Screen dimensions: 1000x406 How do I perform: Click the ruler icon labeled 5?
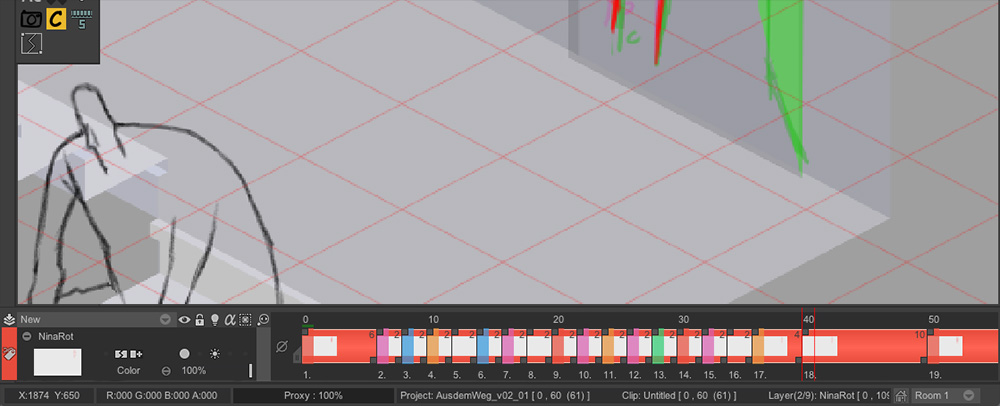click(x=81, y=19)
